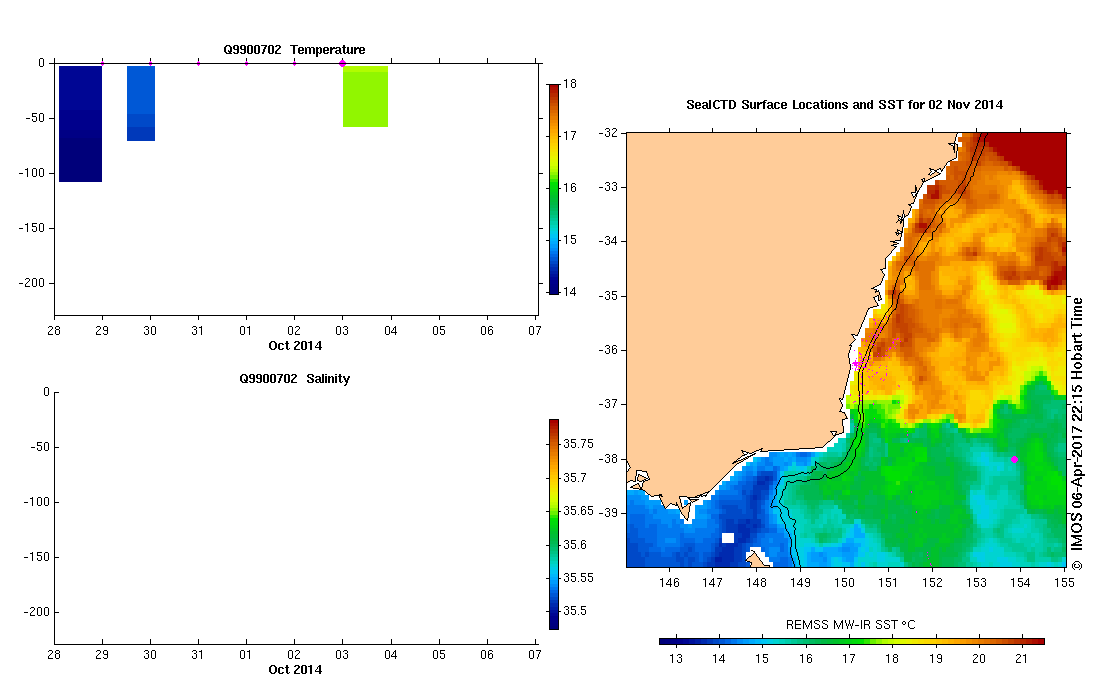Click the -200 depth label on salinity plot

(37, 612)
